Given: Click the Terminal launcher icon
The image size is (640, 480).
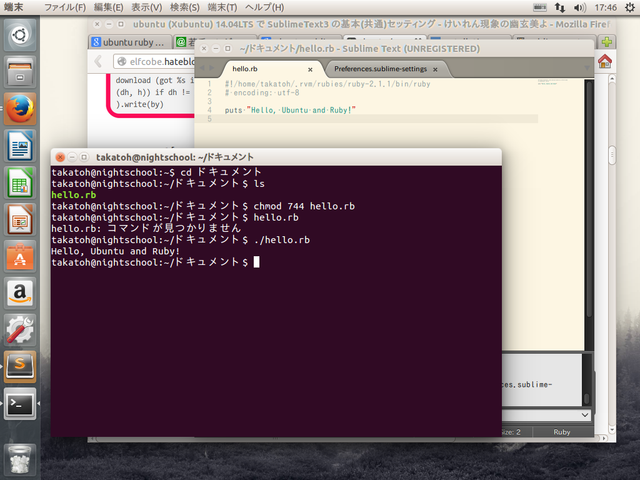Looking at the screenshot, I should (x=20, y=404).
